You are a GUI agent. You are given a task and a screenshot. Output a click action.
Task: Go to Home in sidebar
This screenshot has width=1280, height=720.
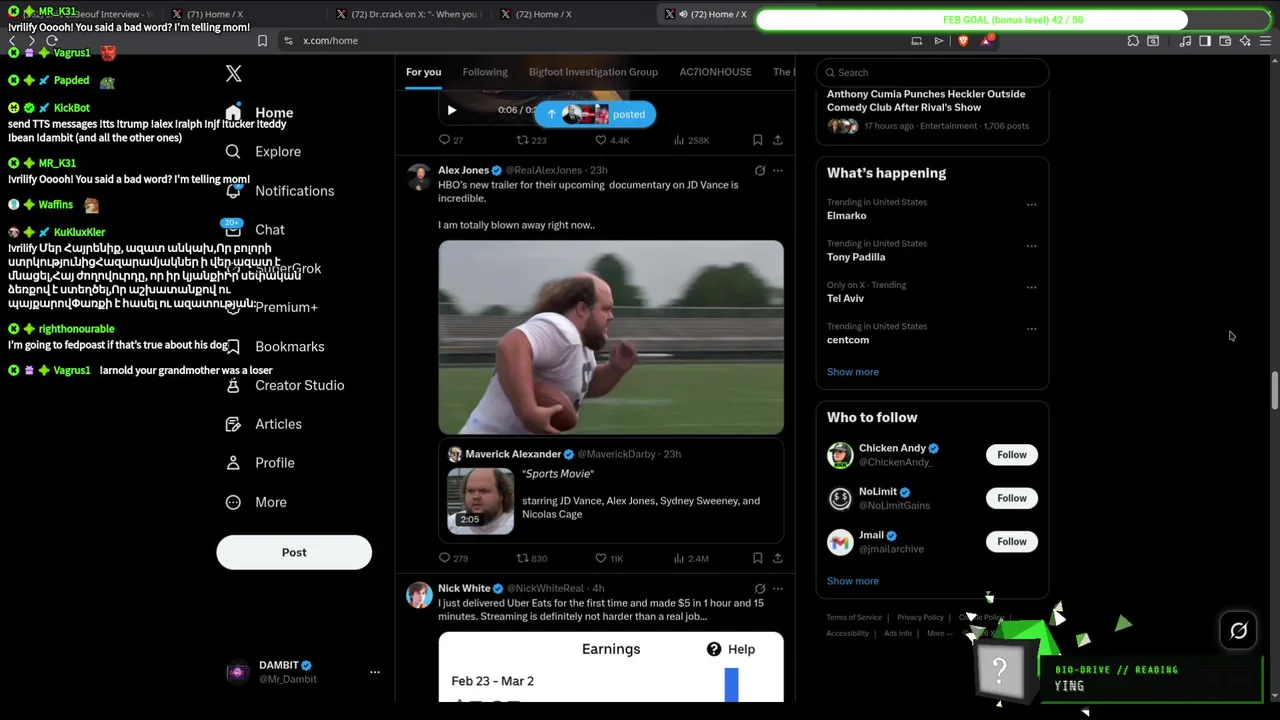coord(274,113)
